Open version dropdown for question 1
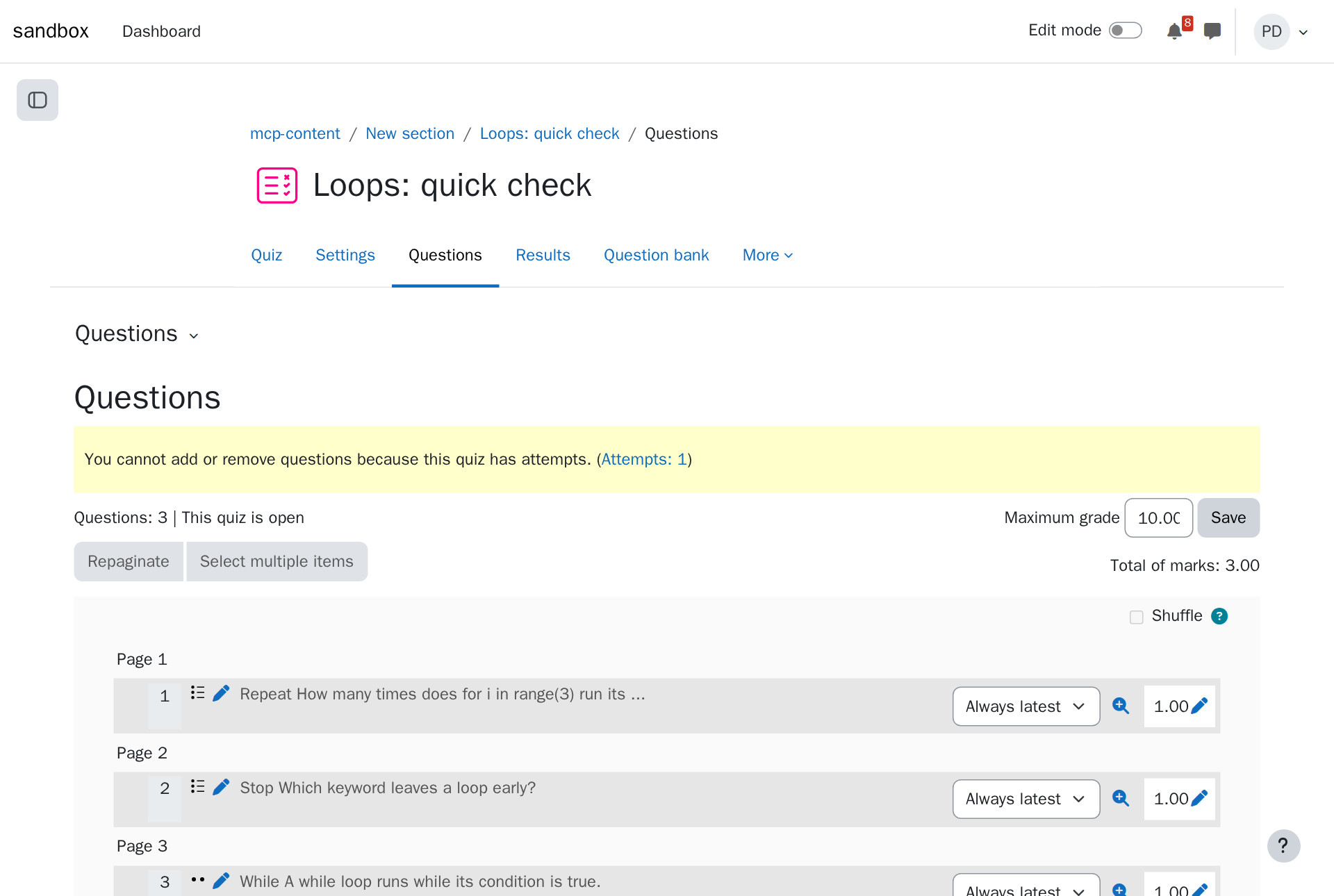This screenshot has height=896, width=1334. click(x=1026, y=706)
